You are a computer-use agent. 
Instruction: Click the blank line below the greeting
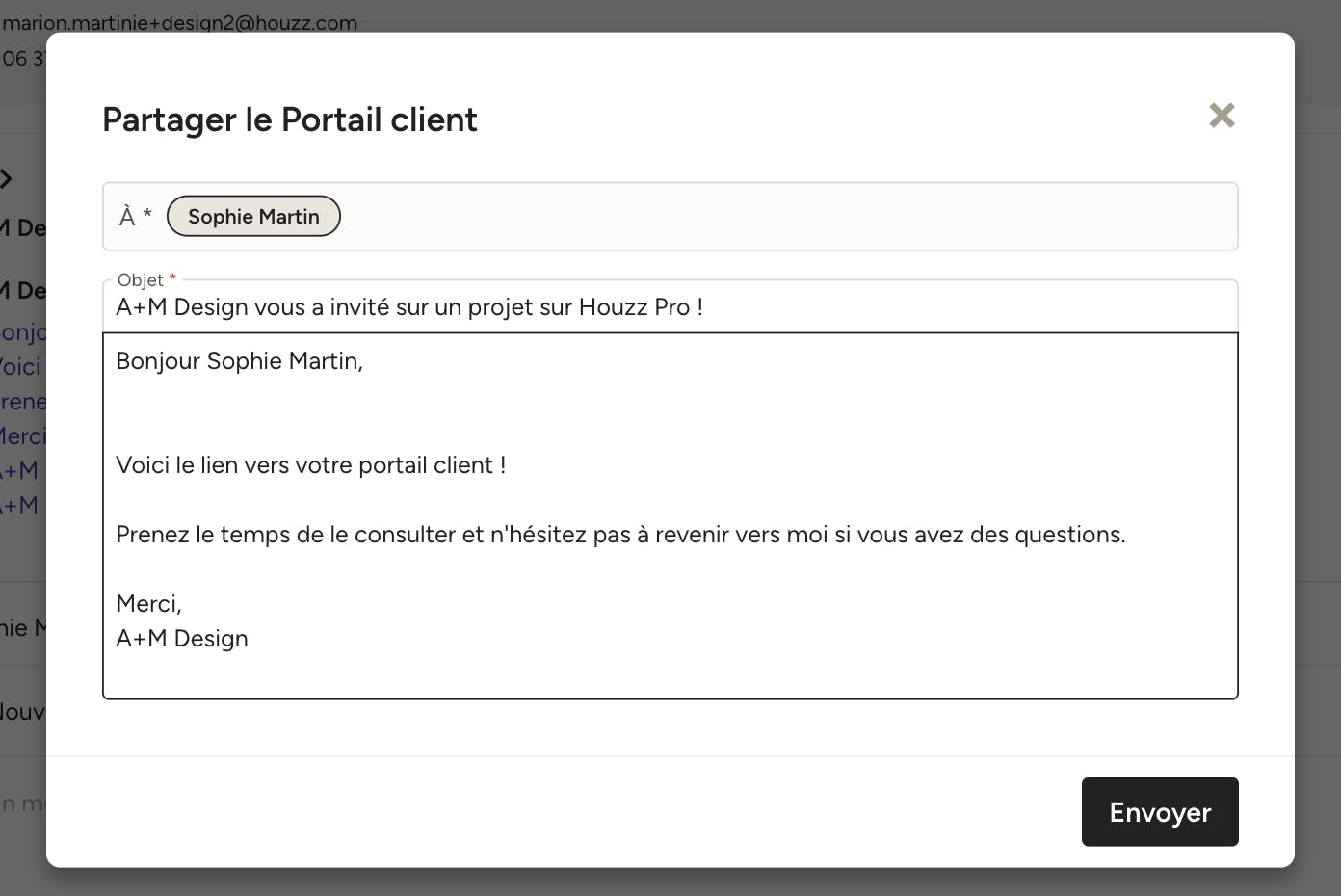(x=670, y=413)
